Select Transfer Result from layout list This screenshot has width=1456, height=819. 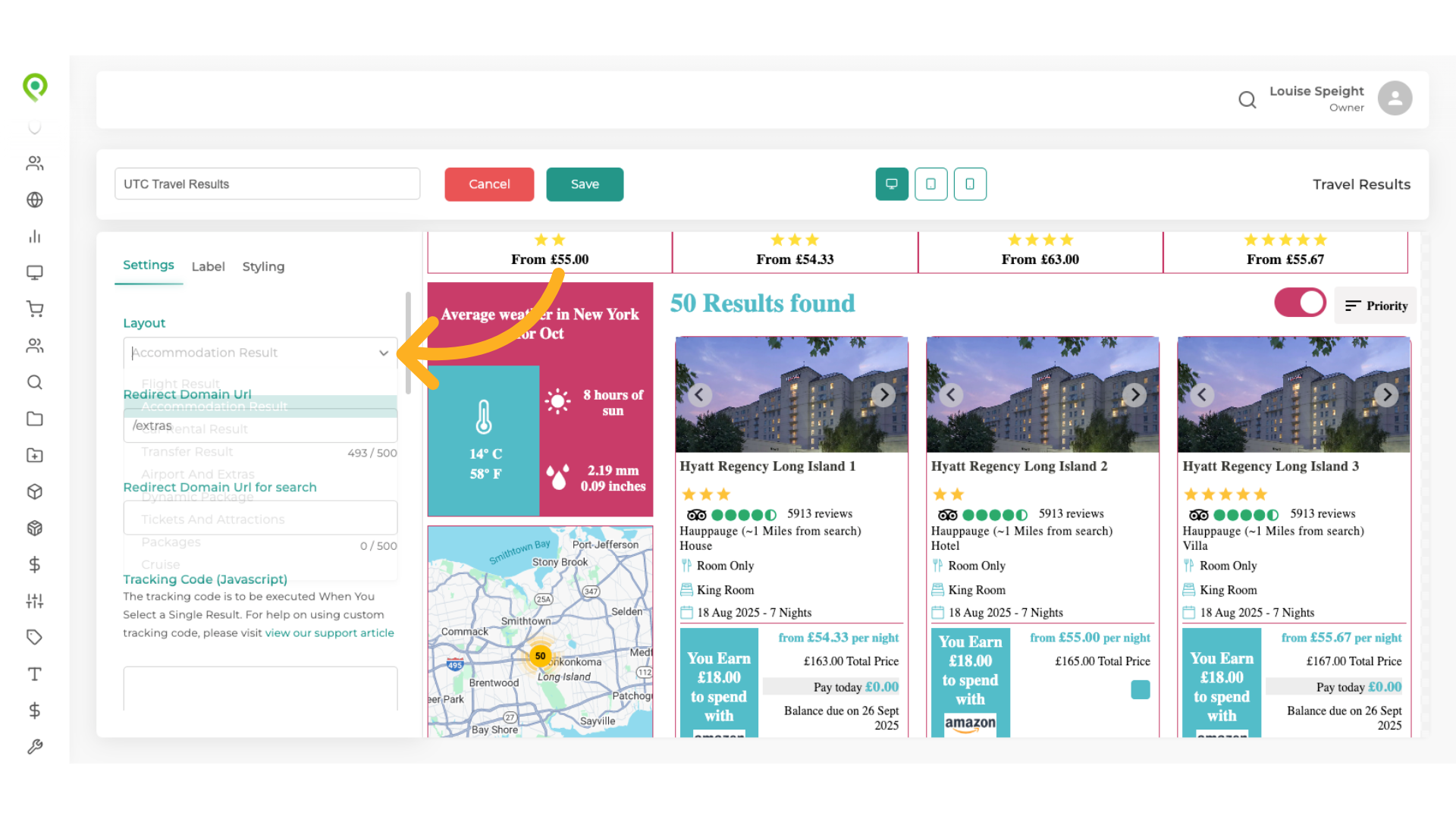(187, 452)
